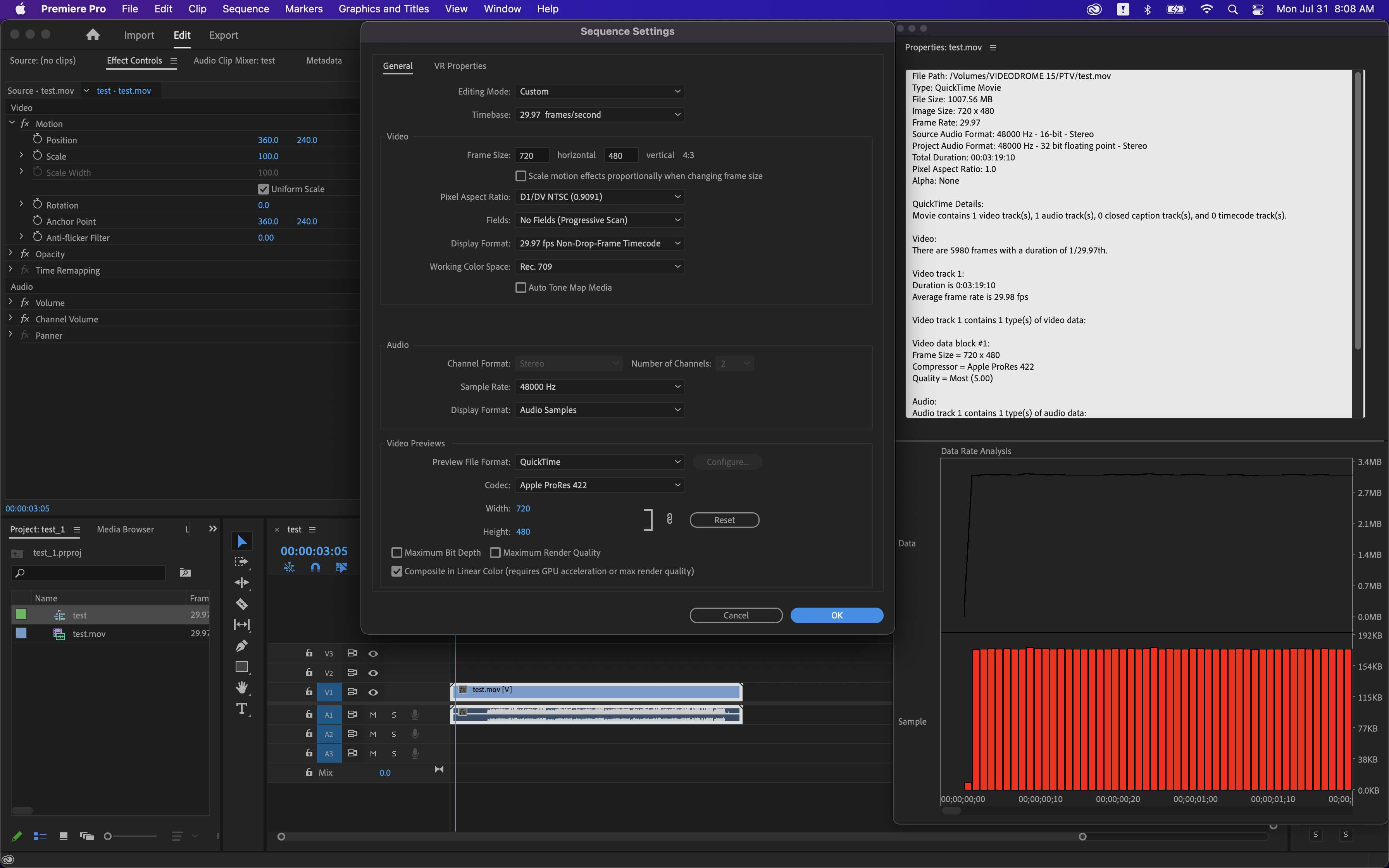Viewport: 1389px width, 868px height.
Task: Uncheck the Uniform Scale checkbox
Action: (x=263, y=188)
